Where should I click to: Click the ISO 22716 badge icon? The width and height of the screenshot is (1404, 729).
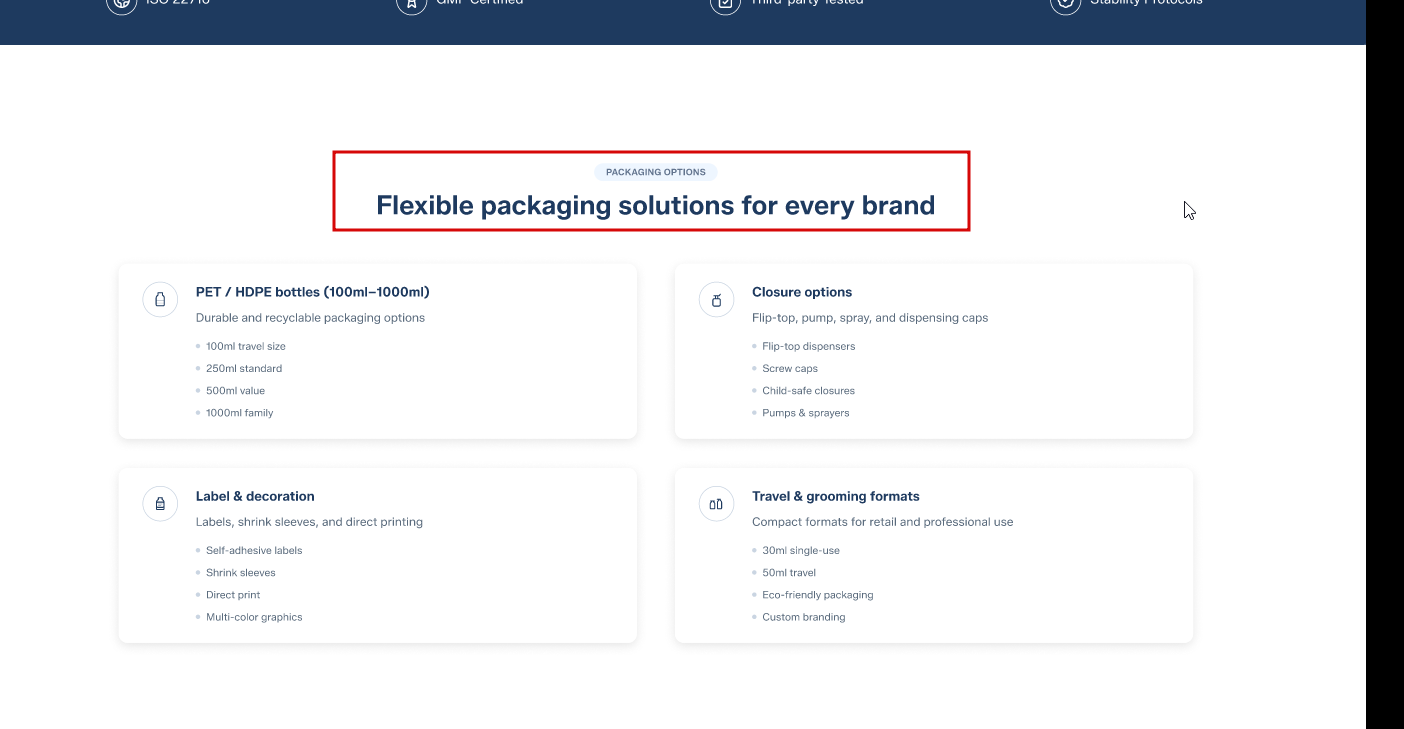point(121,3)
